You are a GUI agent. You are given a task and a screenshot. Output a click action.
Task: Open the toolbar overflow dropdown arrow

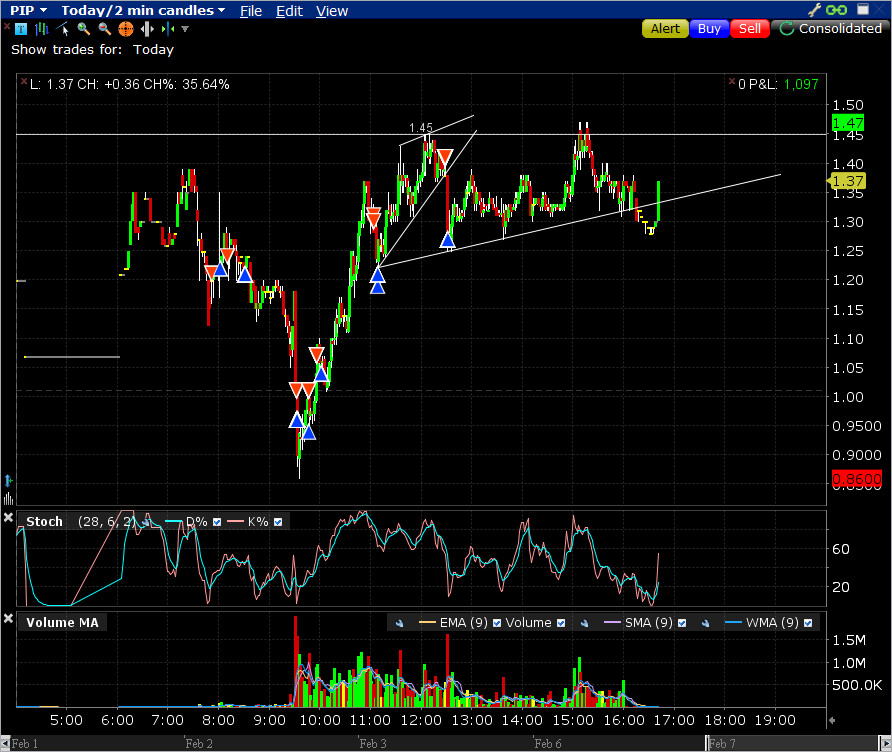tap(185, 29)
